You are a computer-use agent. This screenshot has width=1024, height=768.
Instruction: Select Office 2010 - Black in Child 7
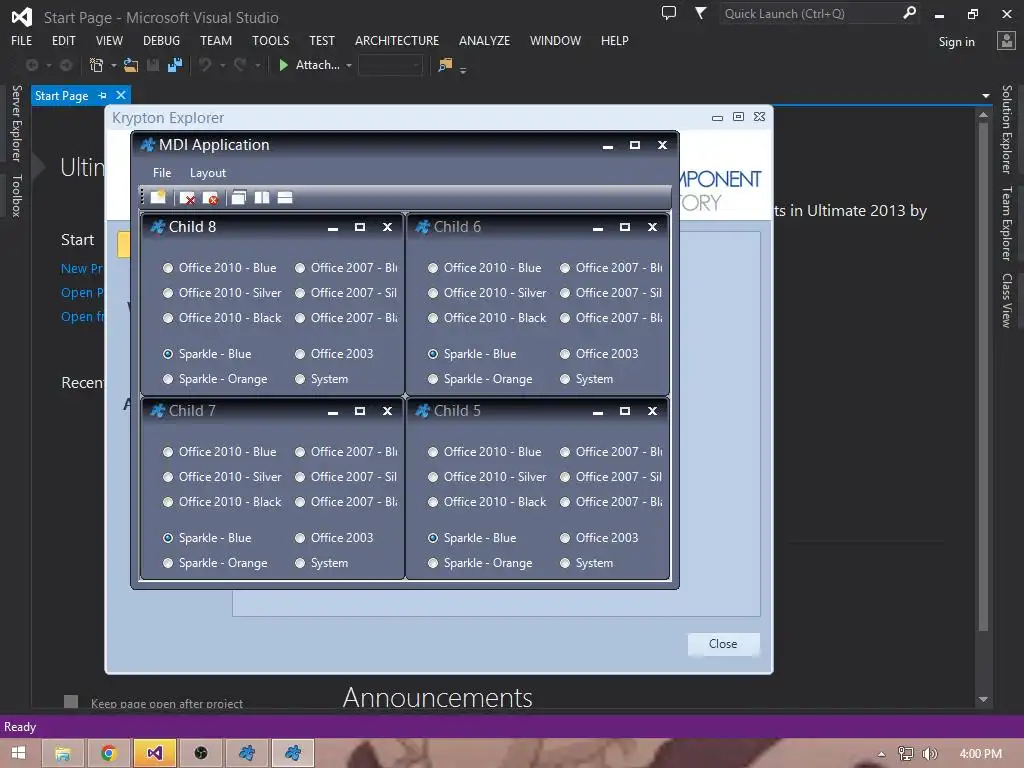coord(223,502)
